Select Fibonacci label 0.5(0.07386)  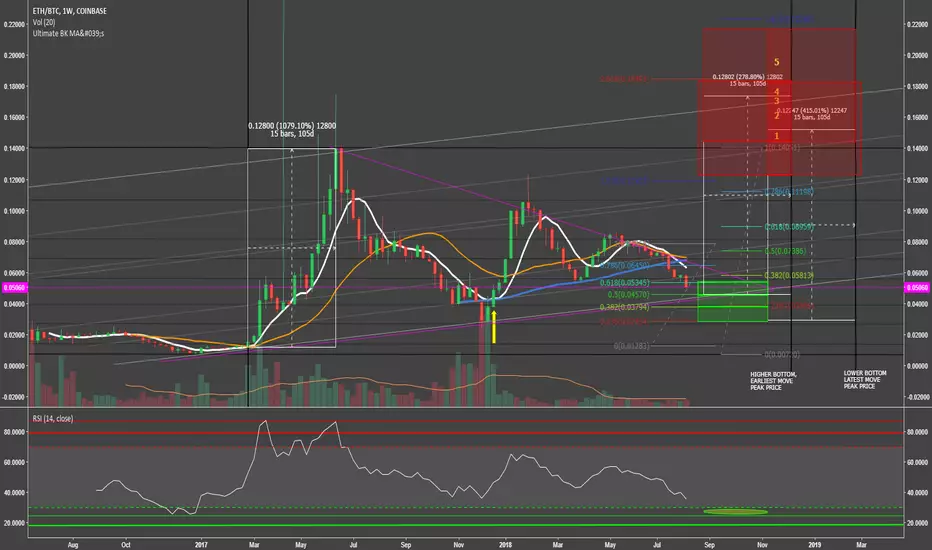785,251
